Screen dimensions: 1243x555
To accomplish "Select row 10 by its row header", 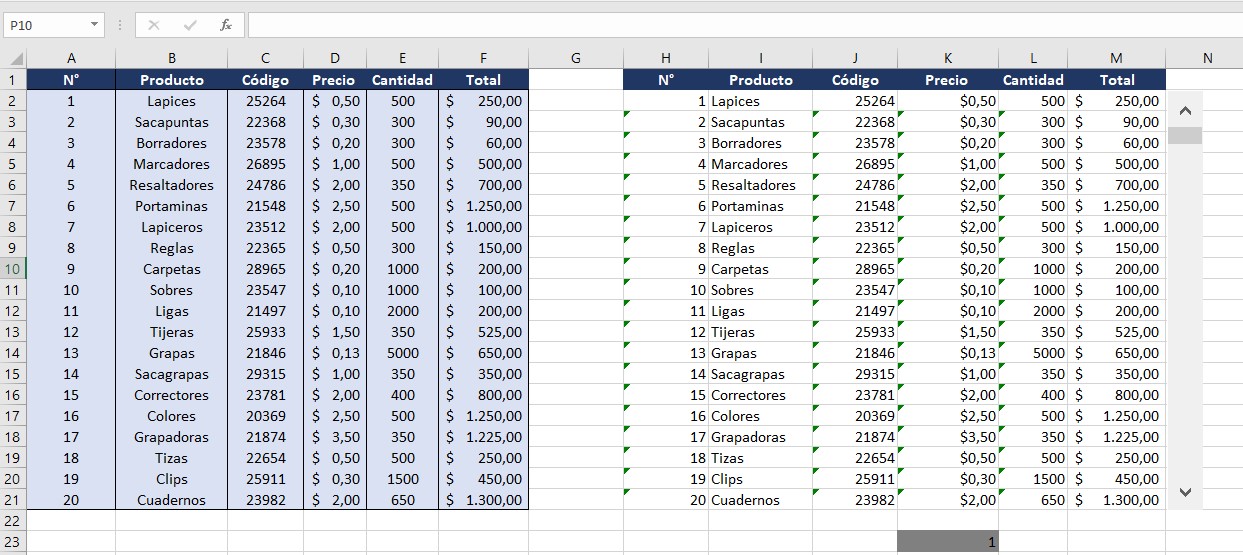I will 13,269.
